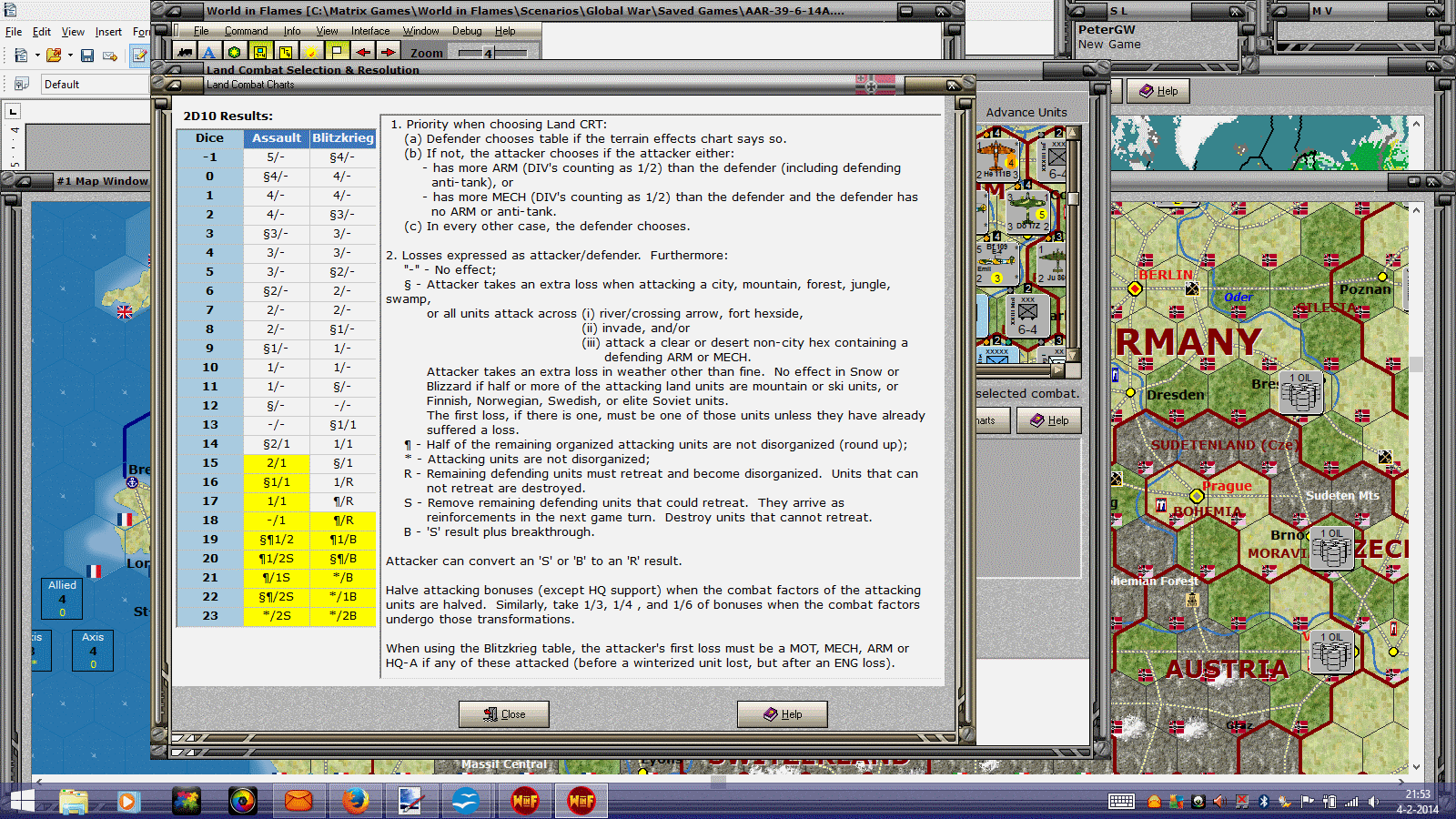This screenshot has height=819, width=1456.
Task: Open Insert menu in background document editor
Action: [108, 32]
